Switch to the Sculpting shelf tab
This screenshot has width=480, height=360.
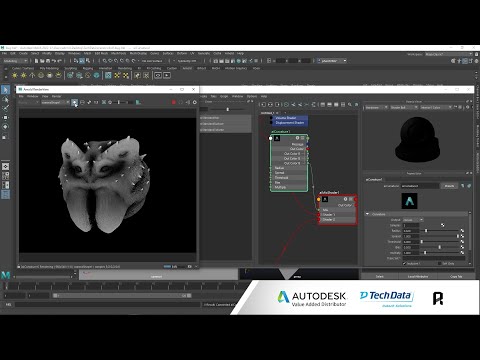coord(71,68)
